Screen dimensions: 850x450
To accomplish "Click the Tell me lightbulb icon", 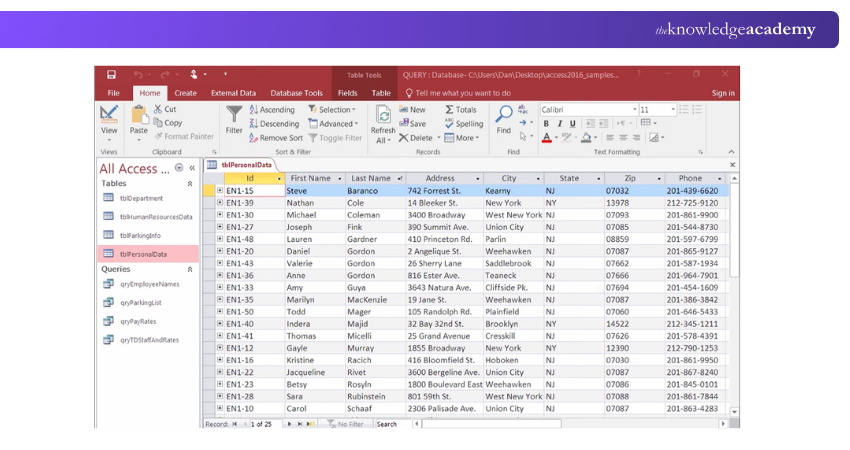I will coord(409,93).
